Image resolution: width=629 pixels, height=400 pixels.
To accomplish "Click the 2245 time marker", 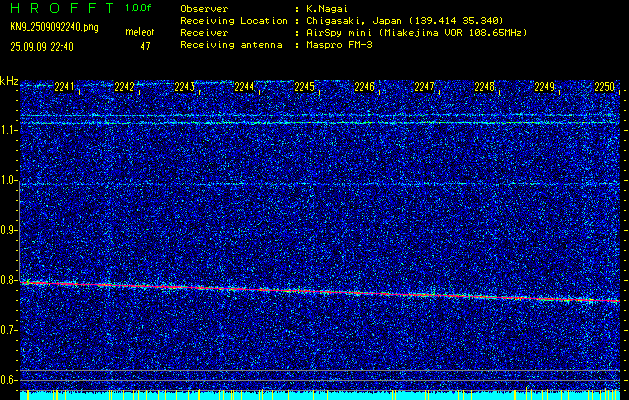I will click(x=304, y=87).
